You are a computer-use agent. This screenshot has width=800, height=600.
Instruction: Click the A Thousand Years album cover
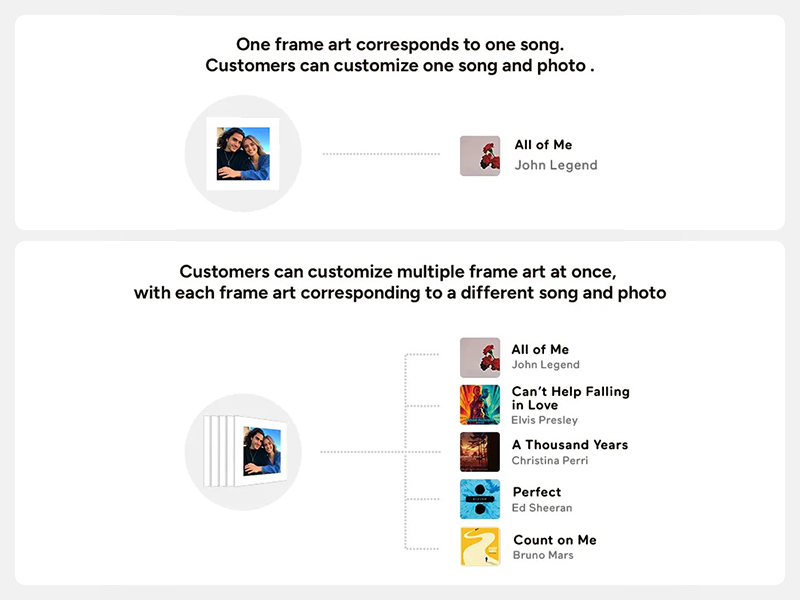click(480, 452)
